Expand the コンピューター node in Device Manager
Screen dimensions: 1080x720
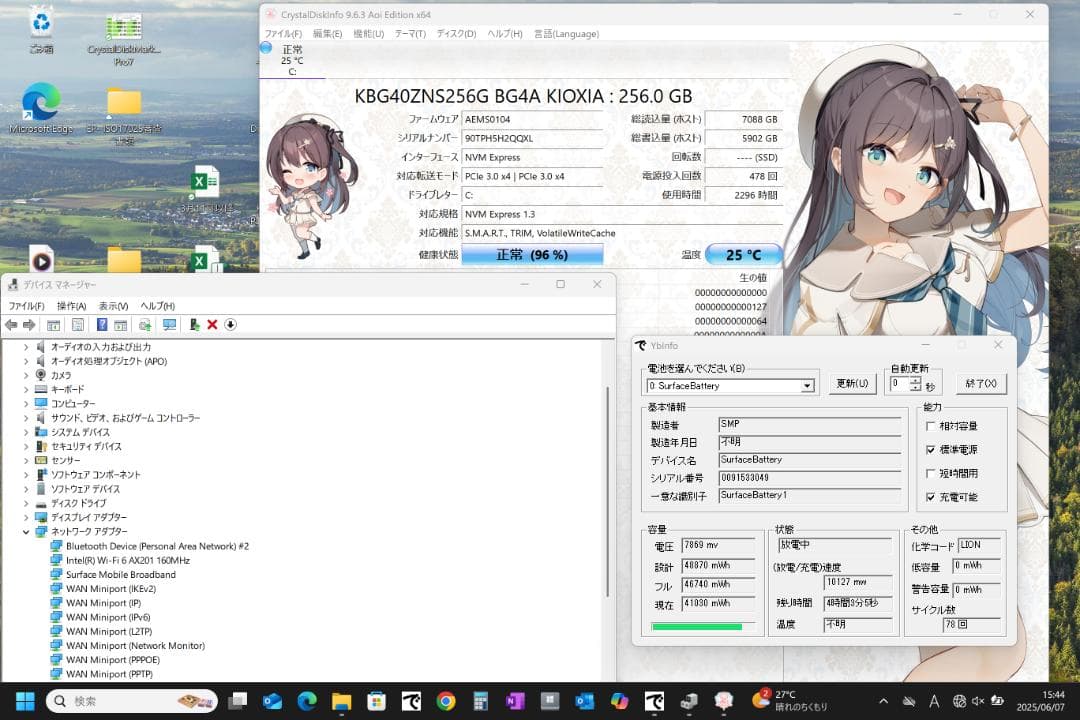tap(26, 404)
